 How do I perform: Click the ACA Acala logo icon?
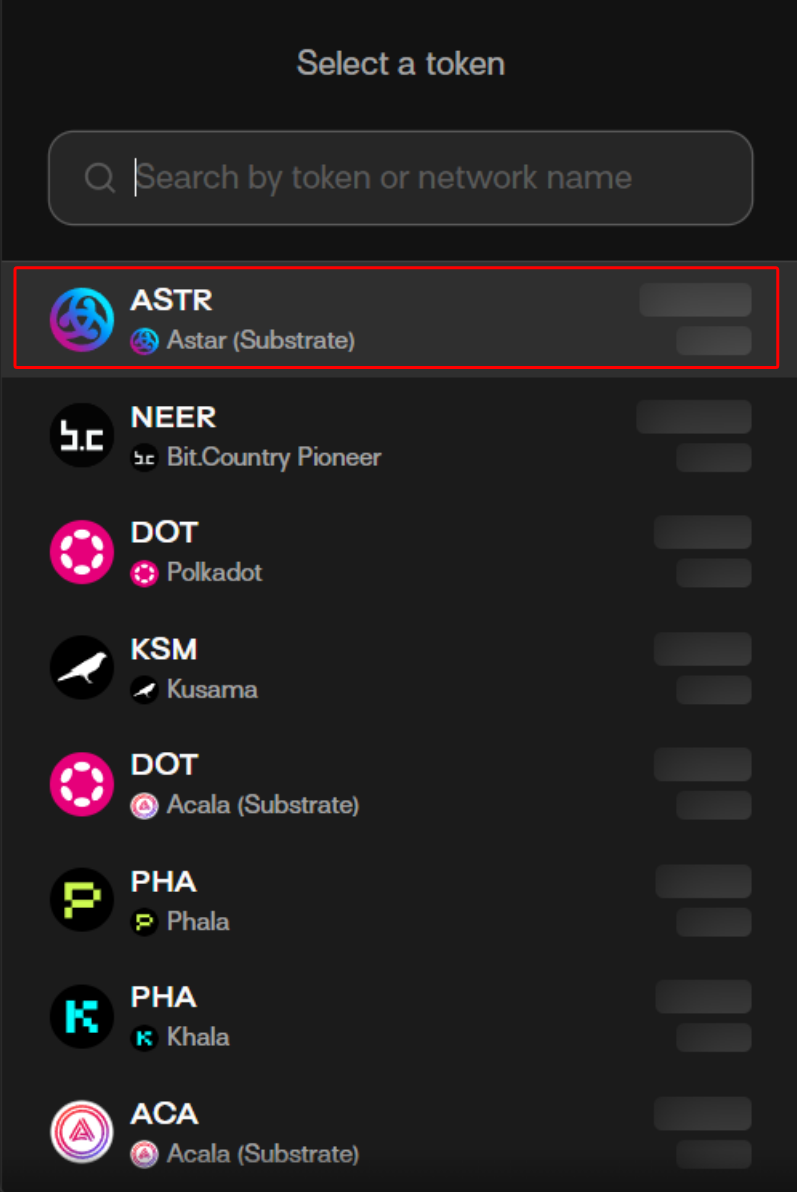82,1132
